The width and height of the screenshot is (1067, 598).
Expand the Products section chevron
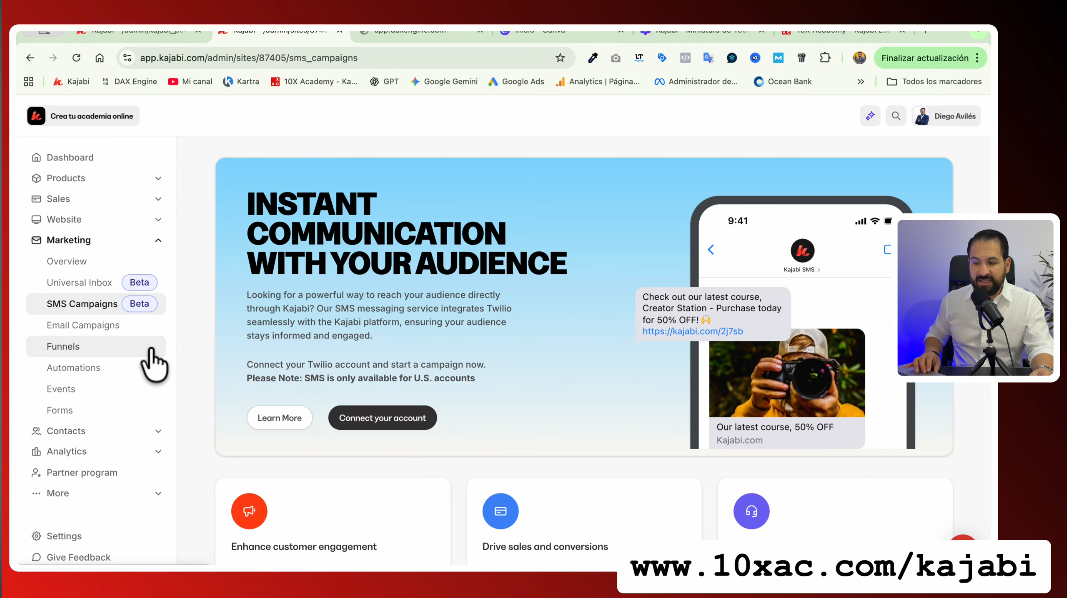pos(158,178)
